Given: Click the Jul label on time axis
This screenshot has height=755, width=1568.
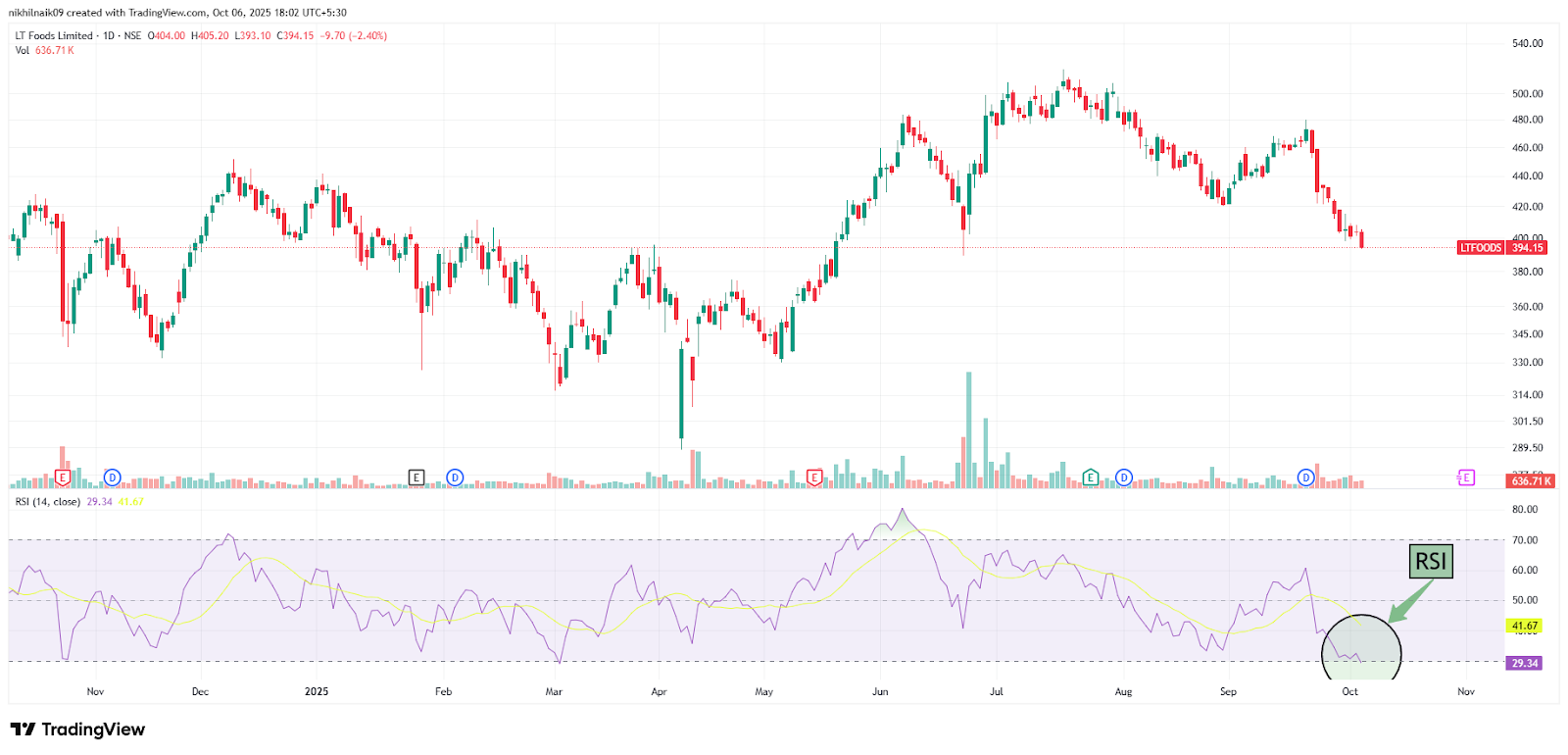Looking at the screenshot, I should point(997,691).
